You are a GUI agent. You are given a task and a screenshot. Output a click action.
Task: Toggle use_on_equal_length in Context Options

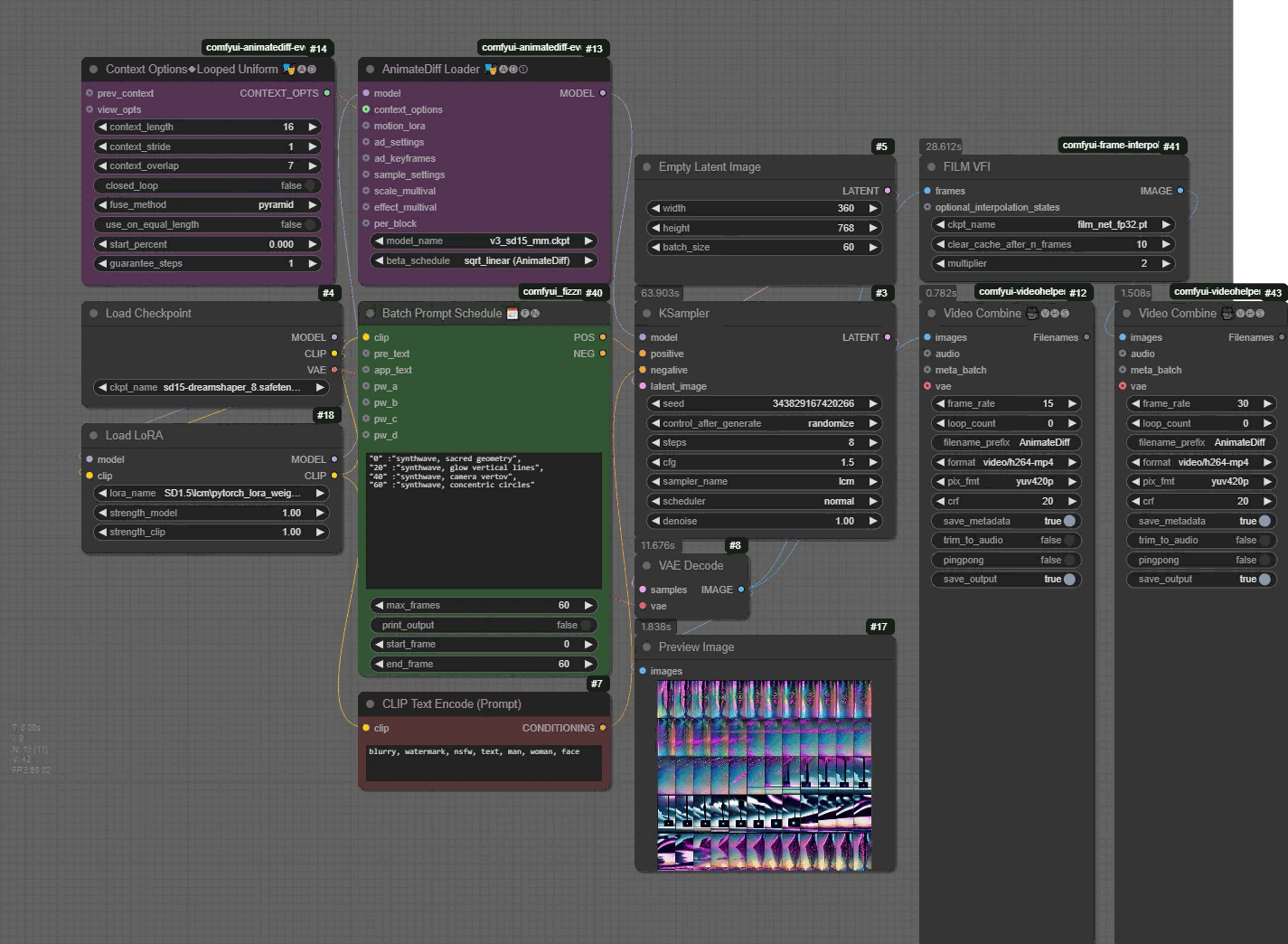pyautogui.click(x=208, y=224)
